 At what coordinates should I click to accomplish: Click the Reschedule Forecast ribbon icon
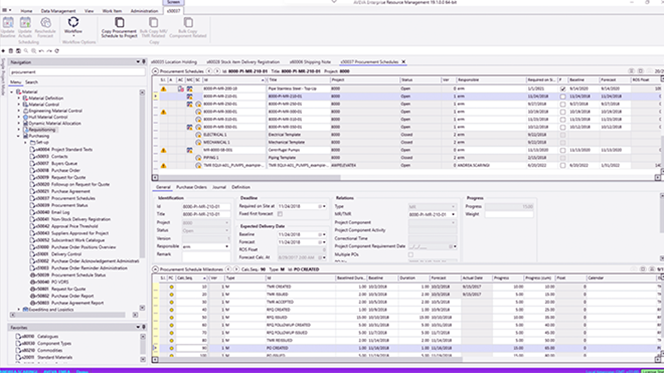click(x=45, y=28)
